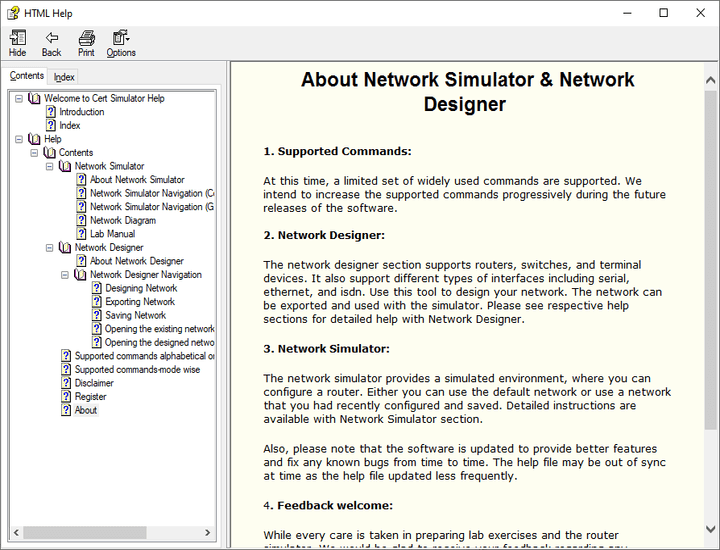Click question icon beside Register
The image size is (720, 550).
[x=66, y=396]
